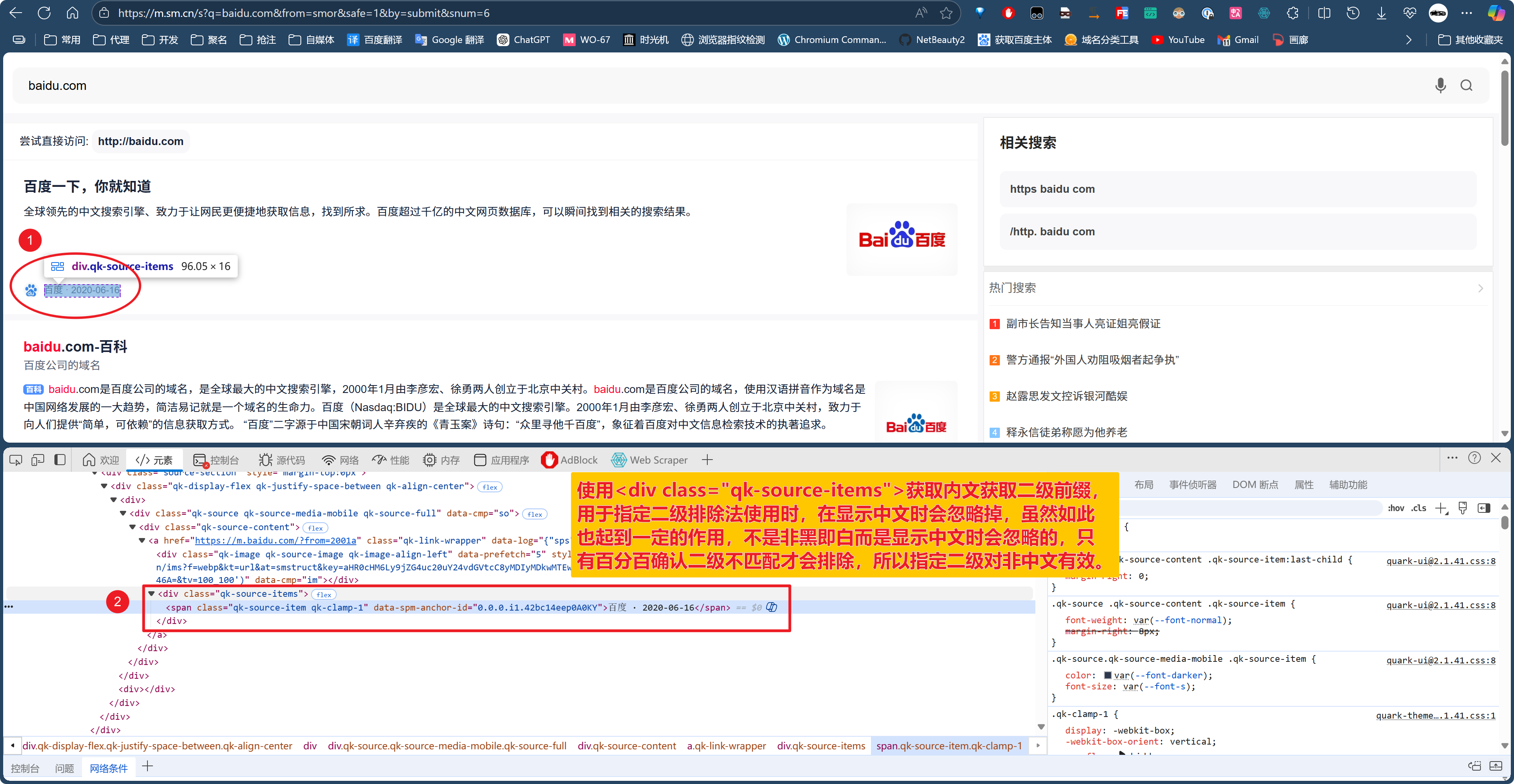Screen dimensions: 1514x784
Task: Switch to the 网络 tab
Action: (340, 460)
